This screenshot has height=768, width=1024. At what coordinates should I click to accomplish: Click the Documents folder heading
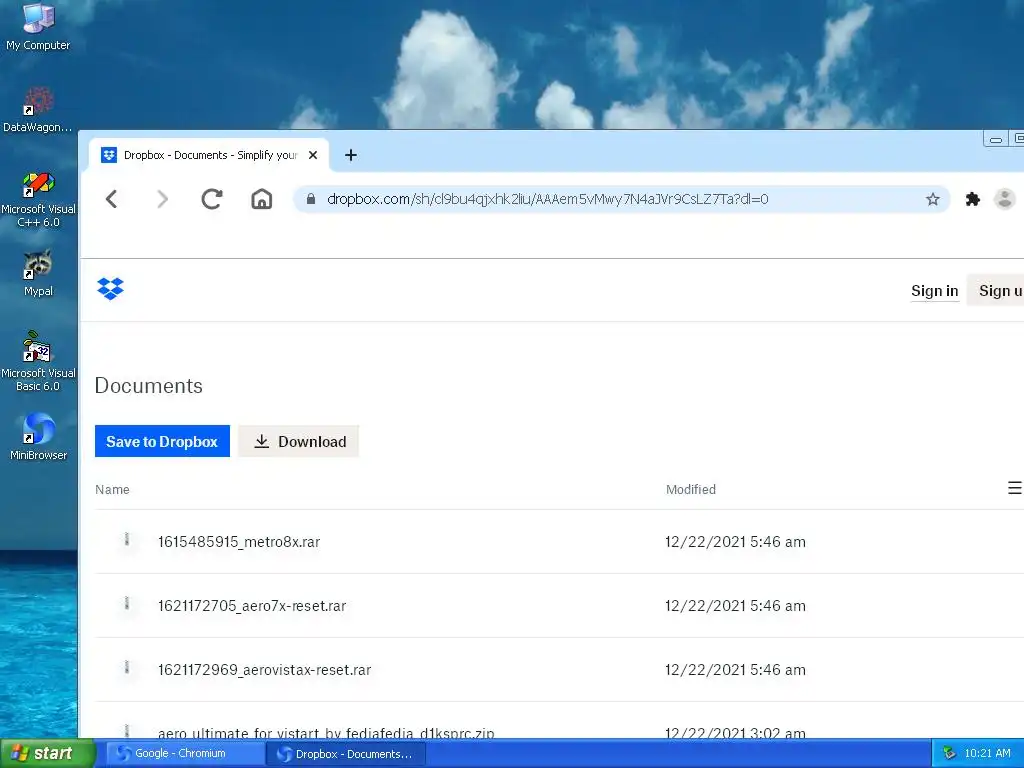point(149,385)
